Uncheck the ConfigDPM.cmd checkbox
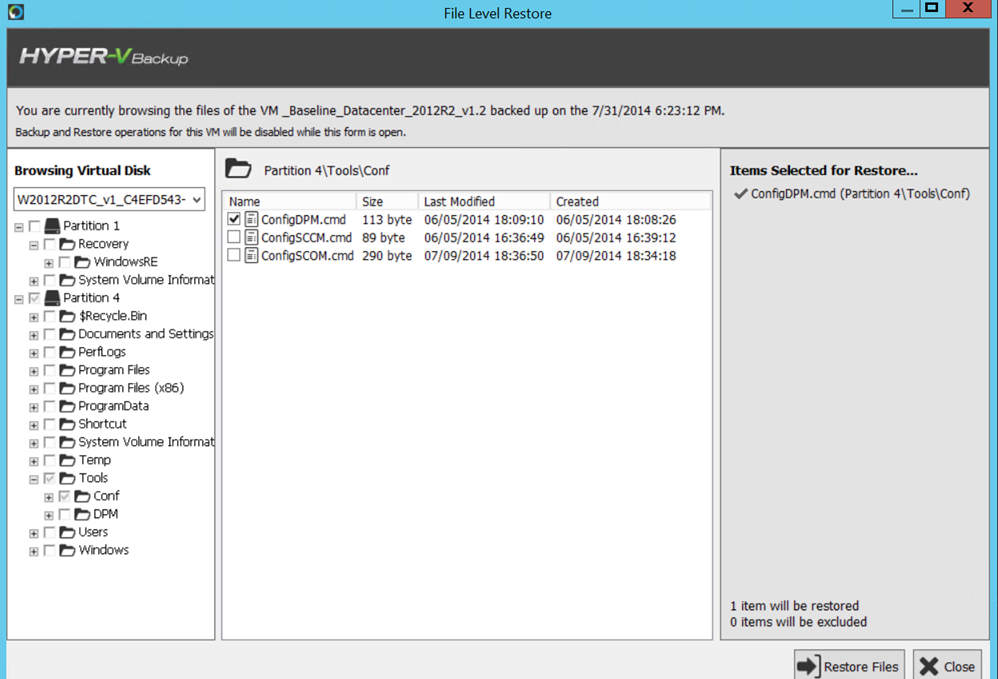The image size is (998, 679). pos(234,219)
